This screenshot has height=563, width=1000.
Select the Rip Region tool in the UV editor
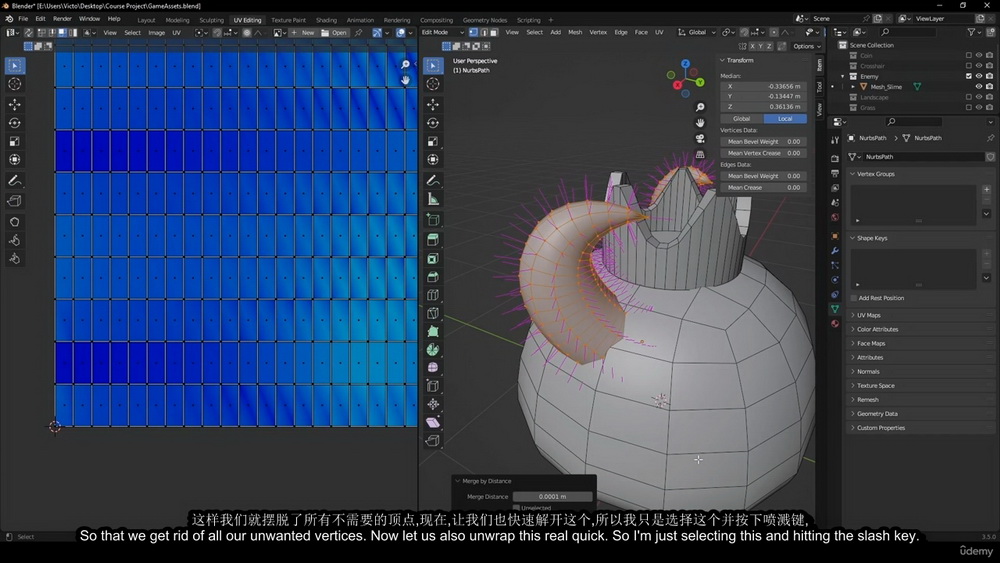tap(15, 201)
